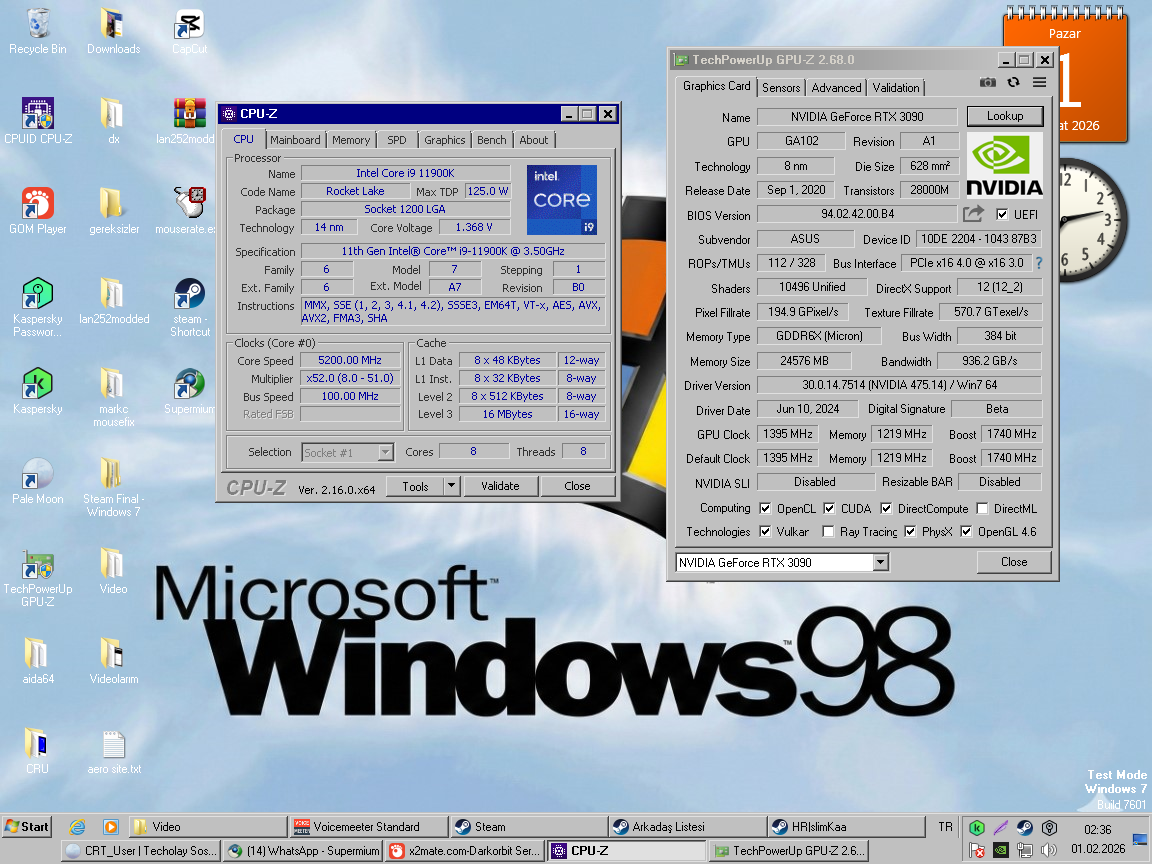Screen dimensions: 1152x864
Task: Switch to the Bench tab in CPU-Z
Action: pos(492,140)
